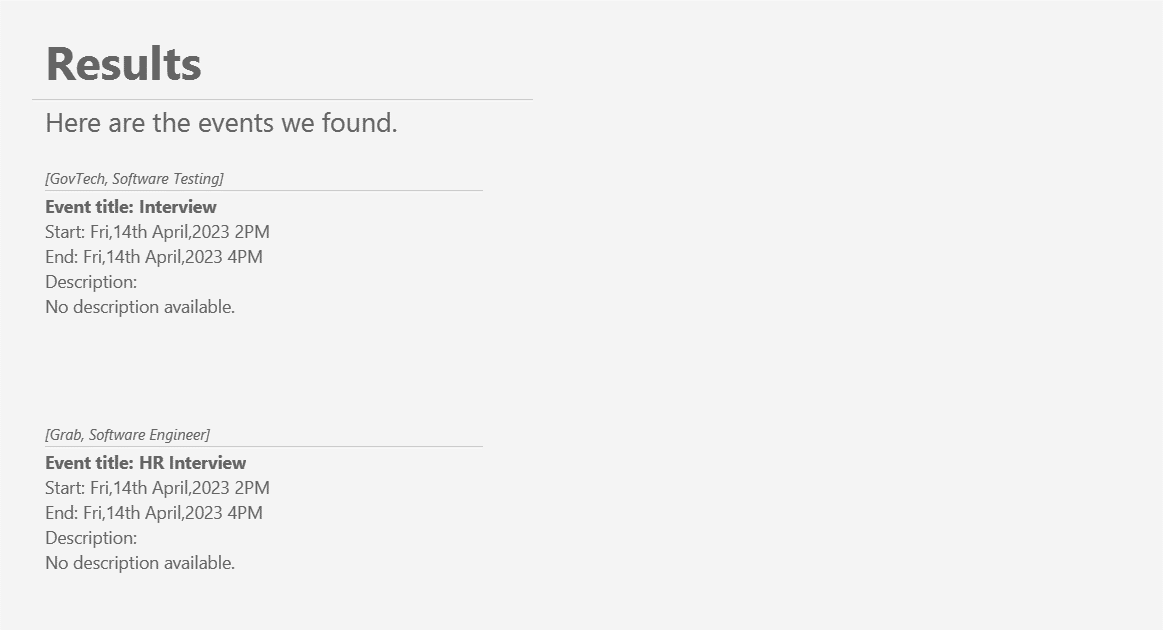Click the Results heading

click(123, 64)
